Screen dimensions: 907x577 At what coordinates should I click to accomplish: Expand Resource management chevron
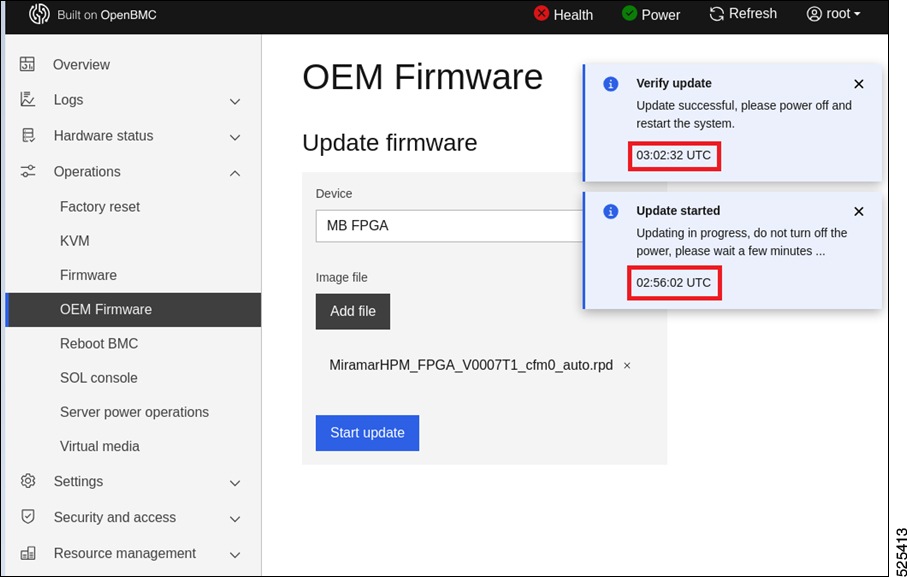(x=235, y=555)
